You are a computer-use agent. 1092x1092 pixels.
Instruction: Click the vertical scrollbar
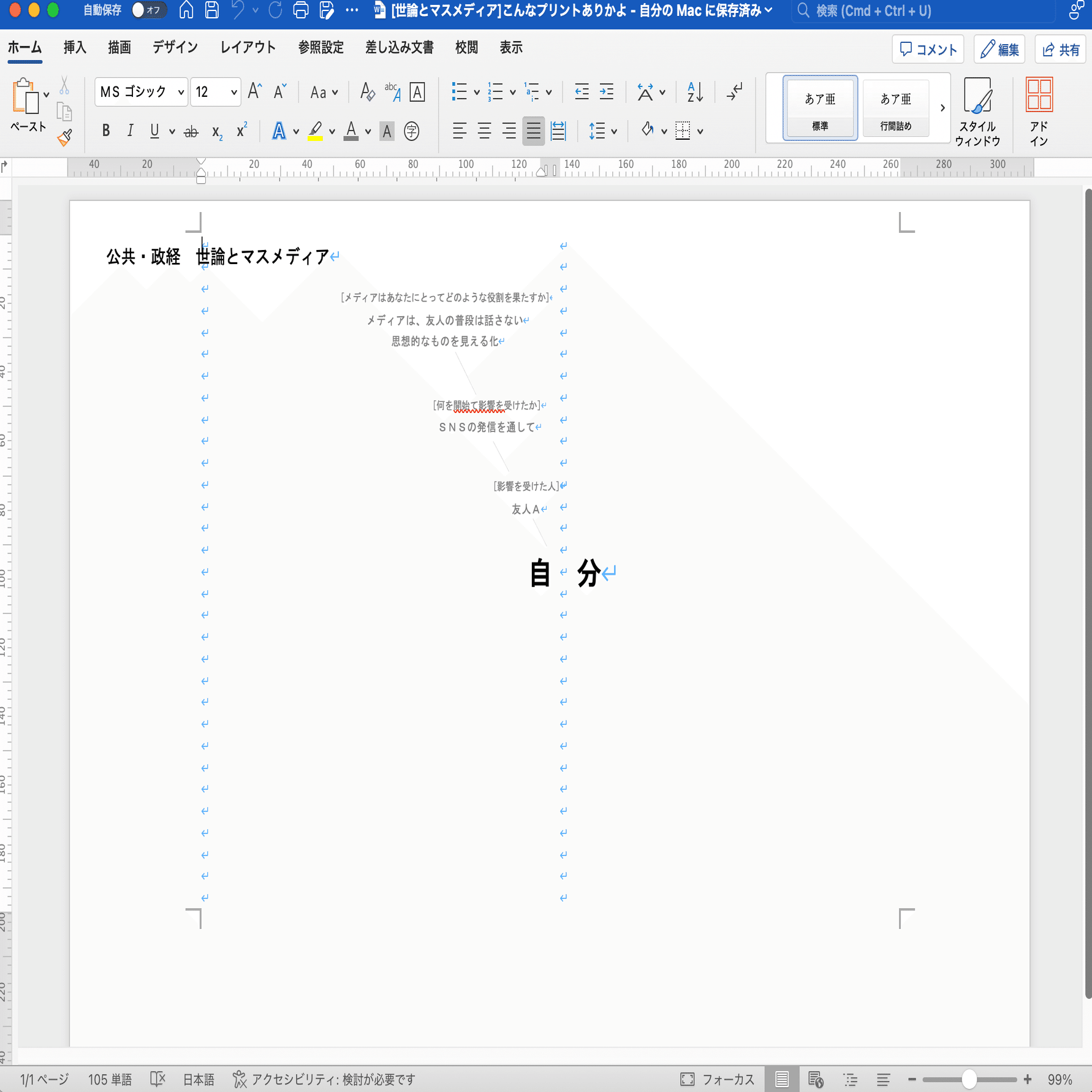pos(1088,594)
